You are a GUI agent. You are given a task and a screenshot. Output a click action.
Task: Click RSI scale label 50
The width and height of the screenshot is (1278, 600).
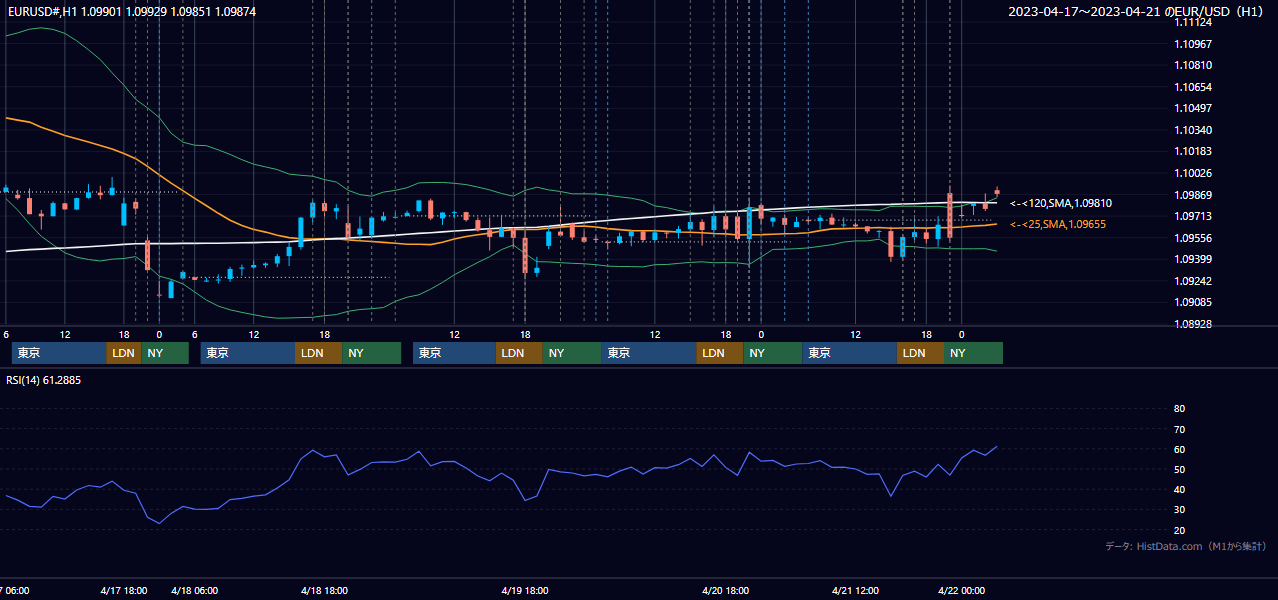(x=1179, y=469)
